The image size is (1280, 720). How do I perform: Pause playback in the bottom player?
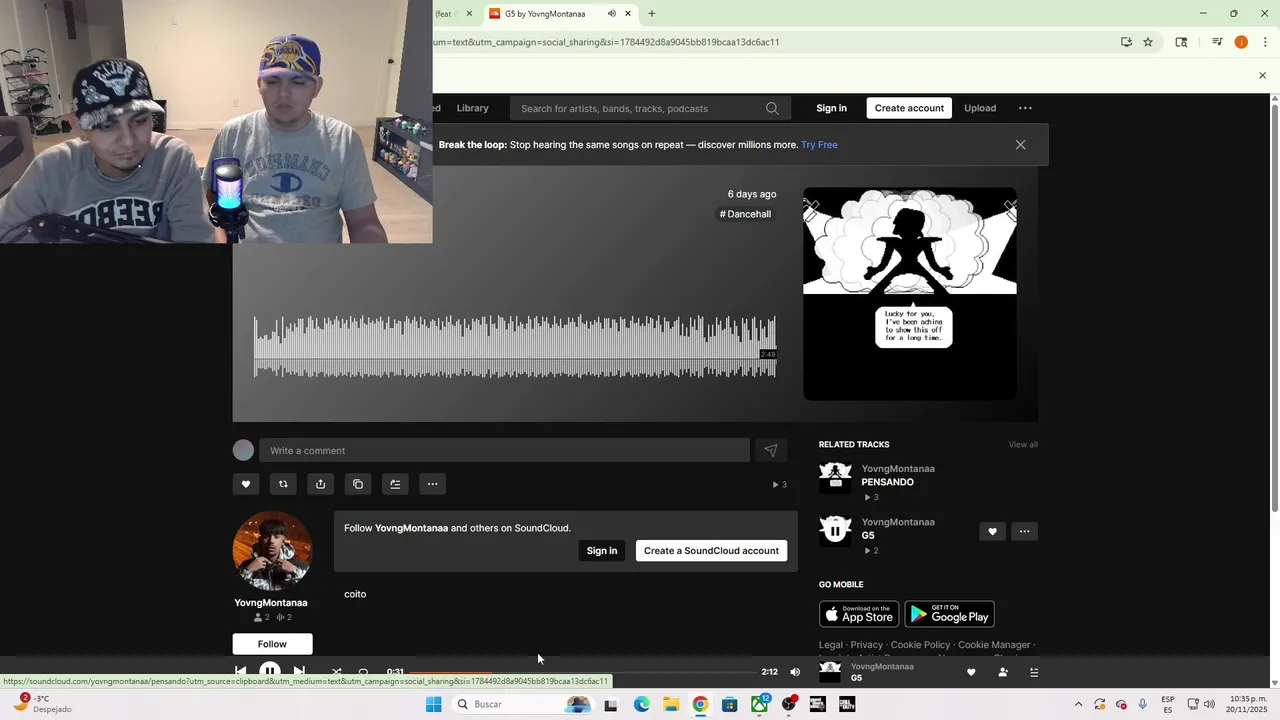270,671
